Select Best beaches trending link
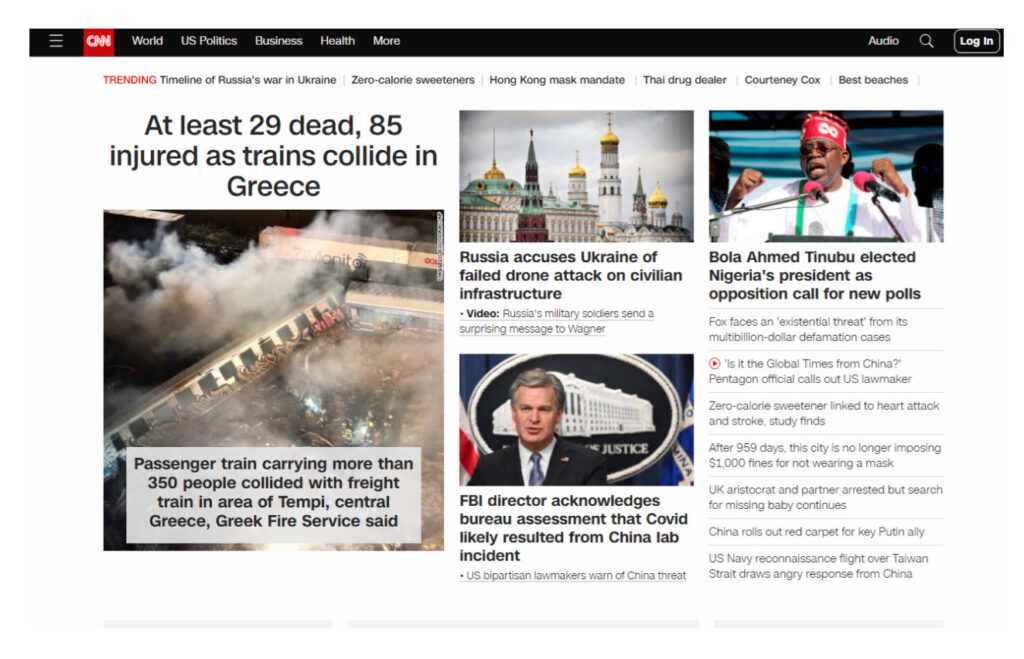Image resolution: width=1024 pixels, height=659 pixels. point(873,80)
